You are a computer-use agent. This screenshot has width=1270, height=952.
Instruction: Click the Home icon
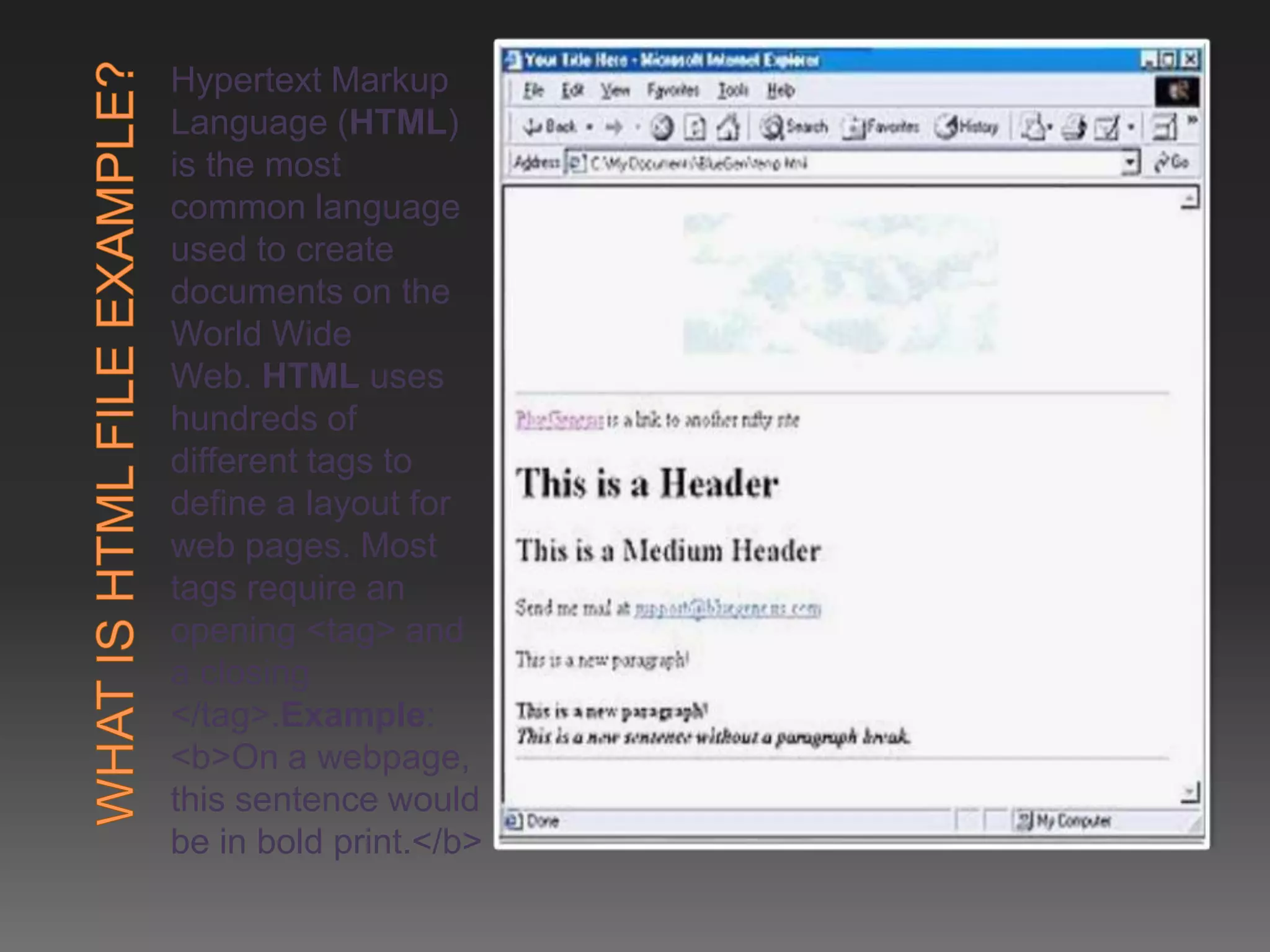tap(728, 127)
